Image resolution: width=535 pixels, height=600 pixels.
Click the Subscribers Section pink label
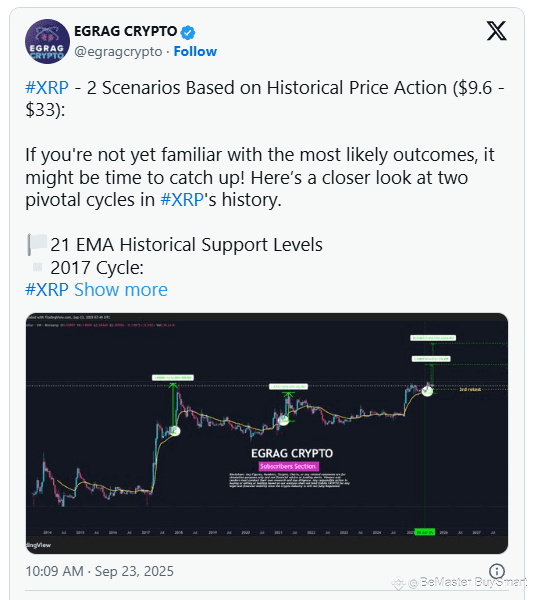tap(289, 466)
